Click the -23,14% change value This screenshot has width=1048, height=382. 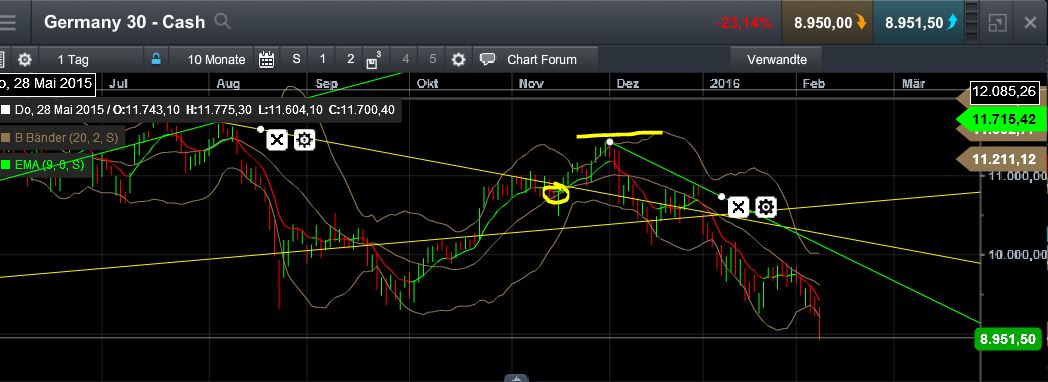[x=744, y=23]
